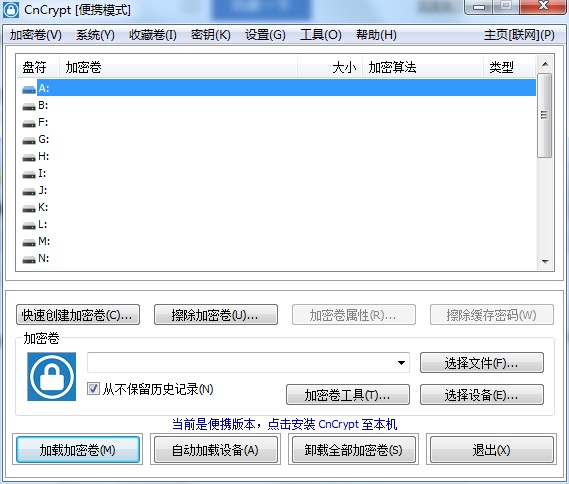569x484 pixels.
Task: Click the 加密算法 column header
Action: (x=423, y=67)
